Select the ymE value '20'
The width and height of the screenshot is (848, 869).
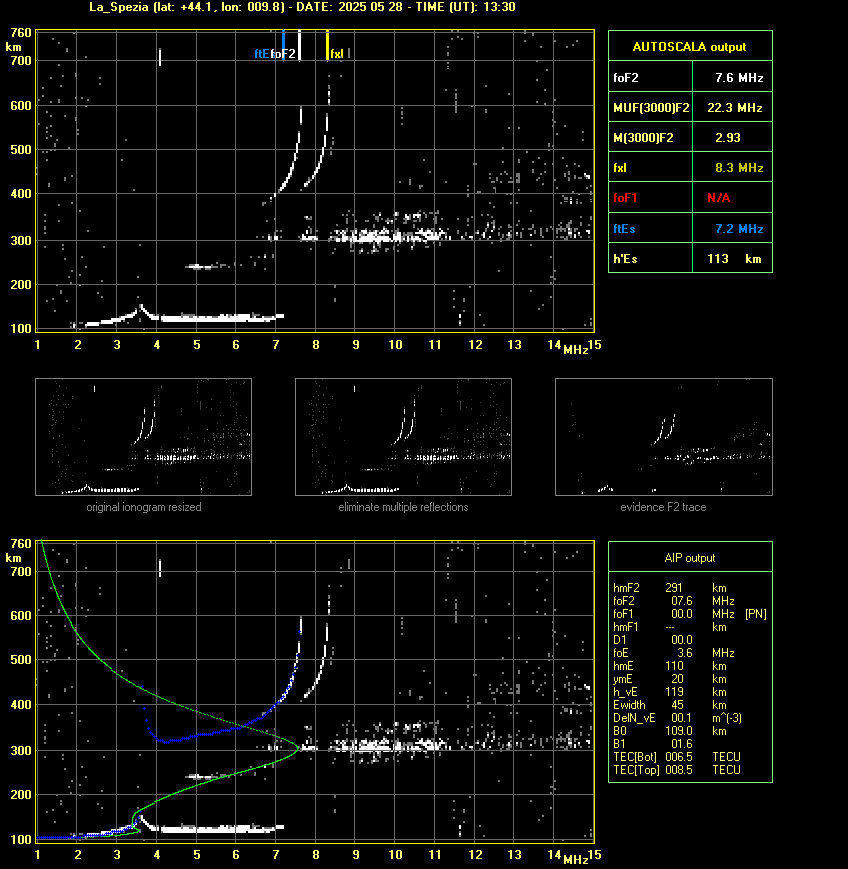click(677, 679)
